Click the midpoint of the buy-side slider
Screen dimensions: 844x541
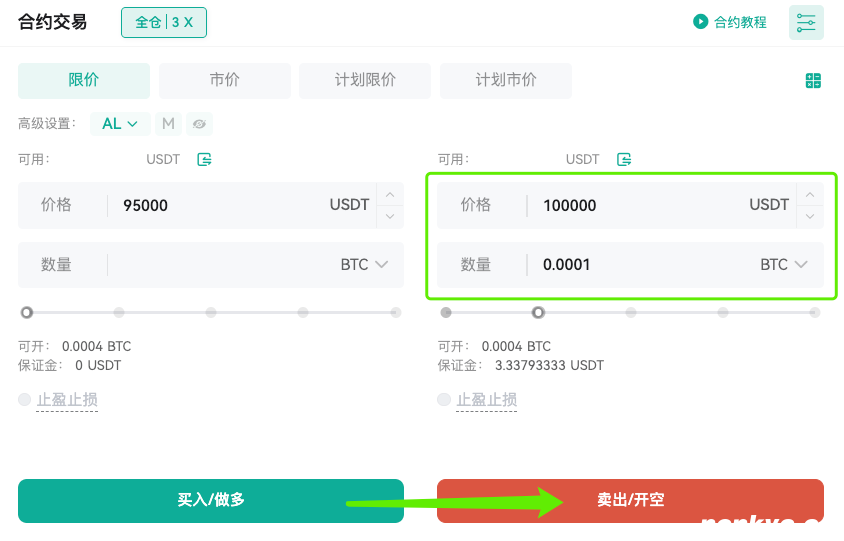point(211,312)
